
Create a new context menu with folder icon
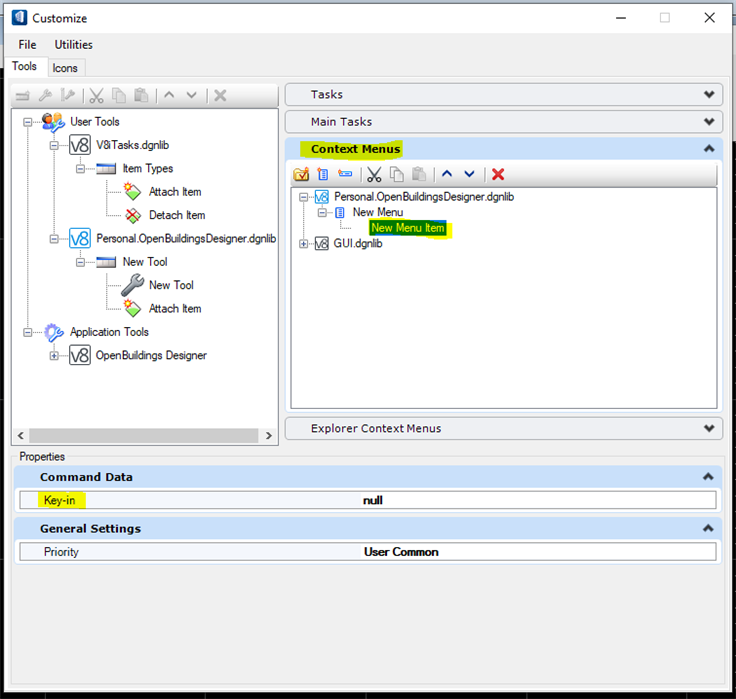click(301, 175)
